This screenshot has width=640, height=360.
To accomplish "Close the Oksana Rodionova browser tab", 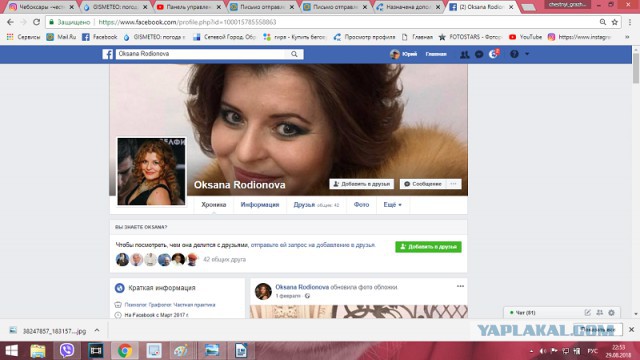I will tap(511, 7).
